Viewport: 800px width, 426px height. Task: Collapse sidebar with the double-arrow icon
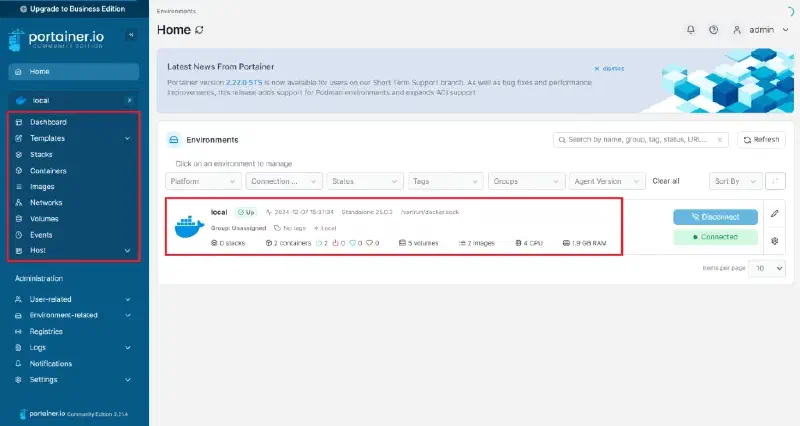coord(131,35)
